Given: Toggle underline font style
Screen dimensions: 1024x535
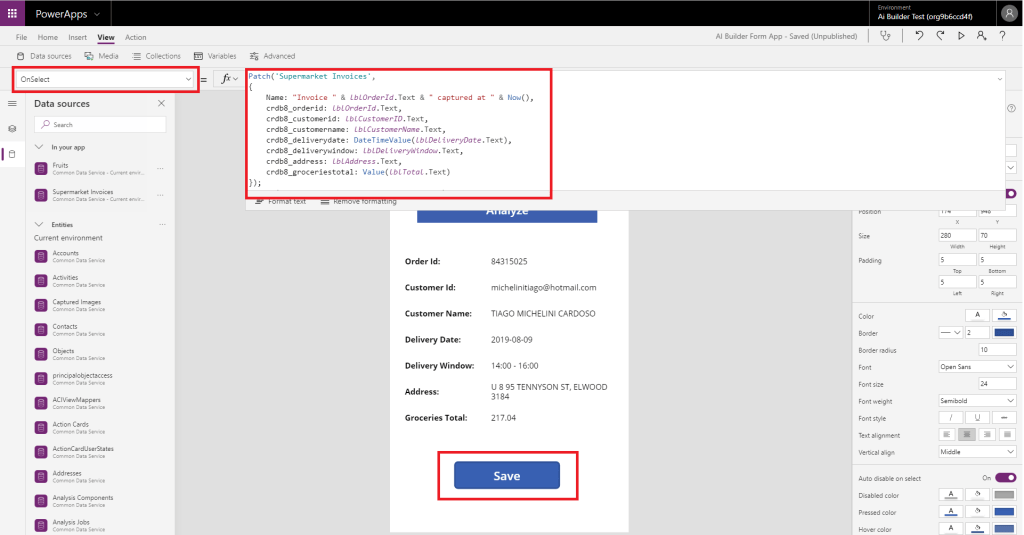Looking at the screenshot, I should pyautogui.click(x=977, y=418).
